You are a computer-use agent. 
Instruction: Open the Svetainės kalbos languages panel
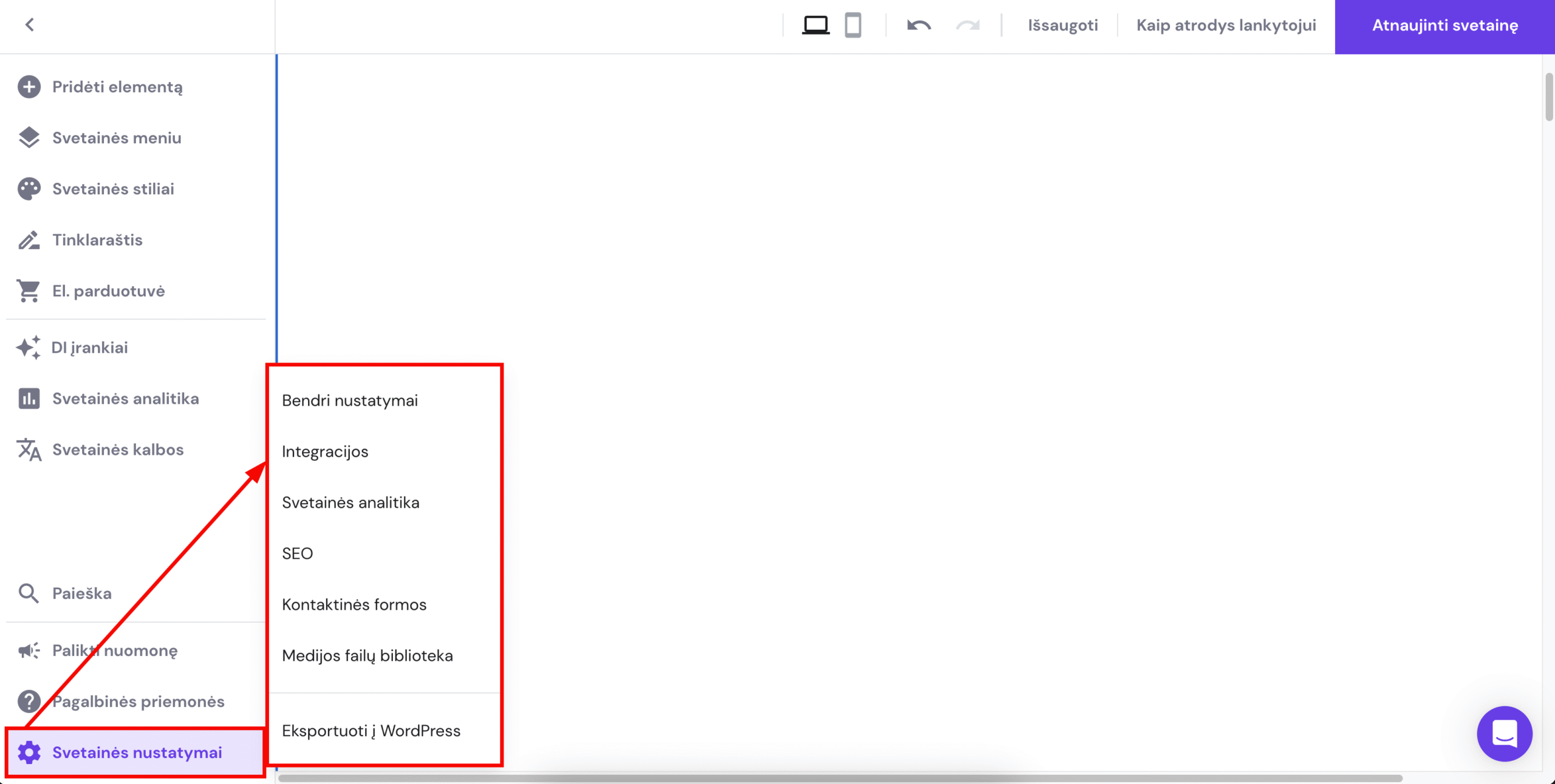pos(118,449)
